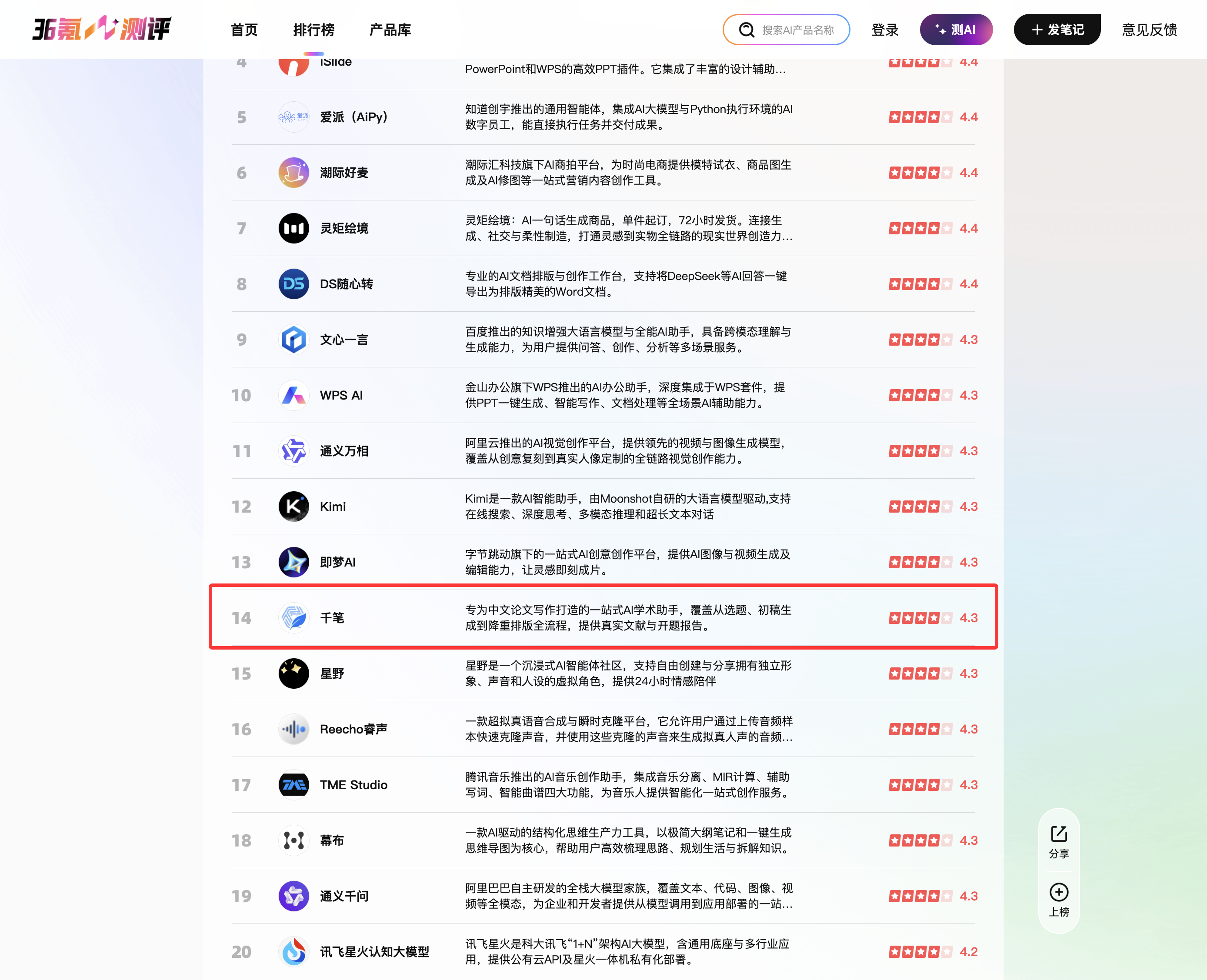The height and width of the screenshot is (980, 1207).
Task: Click rank number 10
Action: pos(241,395)
